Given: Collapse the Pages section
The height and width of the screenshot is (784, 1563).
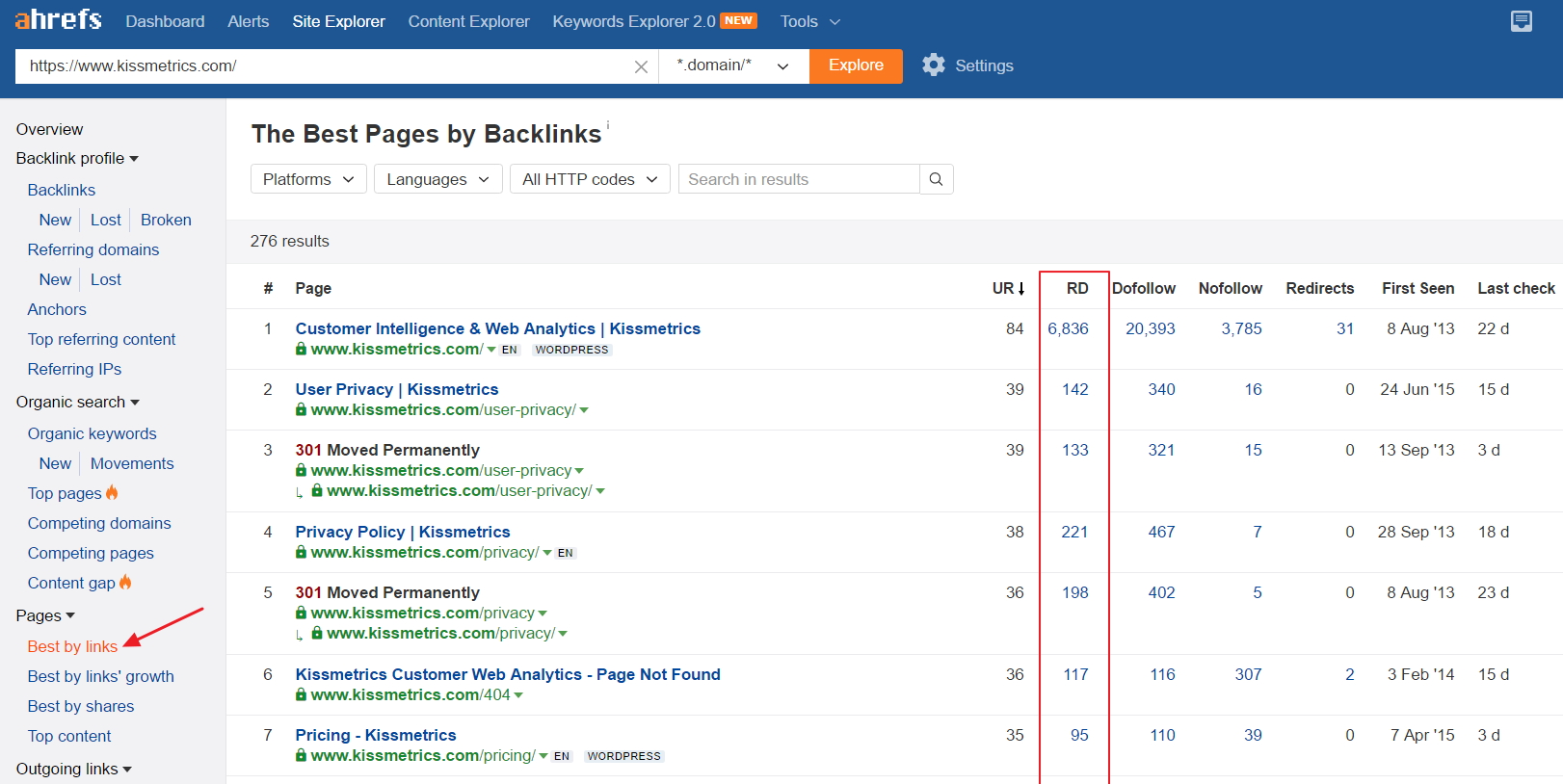Looking at the screenshot, I should (x=45, y=615).
